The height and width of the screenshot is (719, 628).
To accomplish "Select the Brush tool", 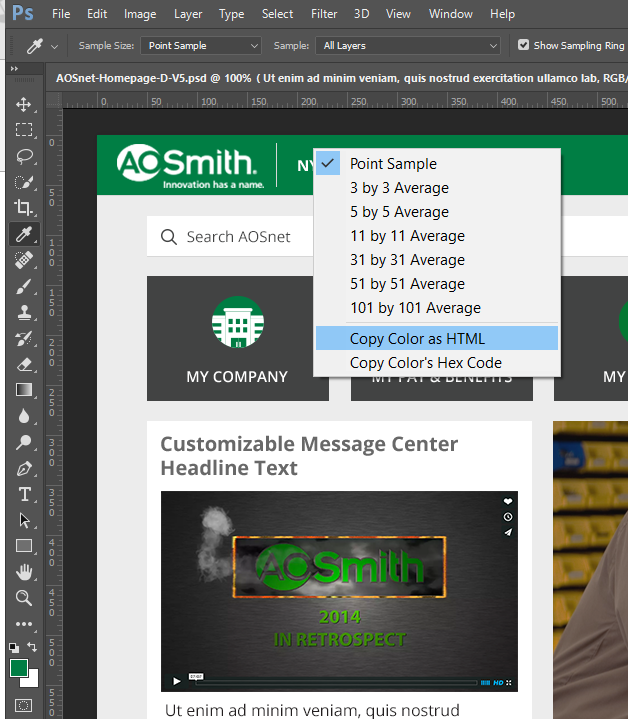I will 24,286.
